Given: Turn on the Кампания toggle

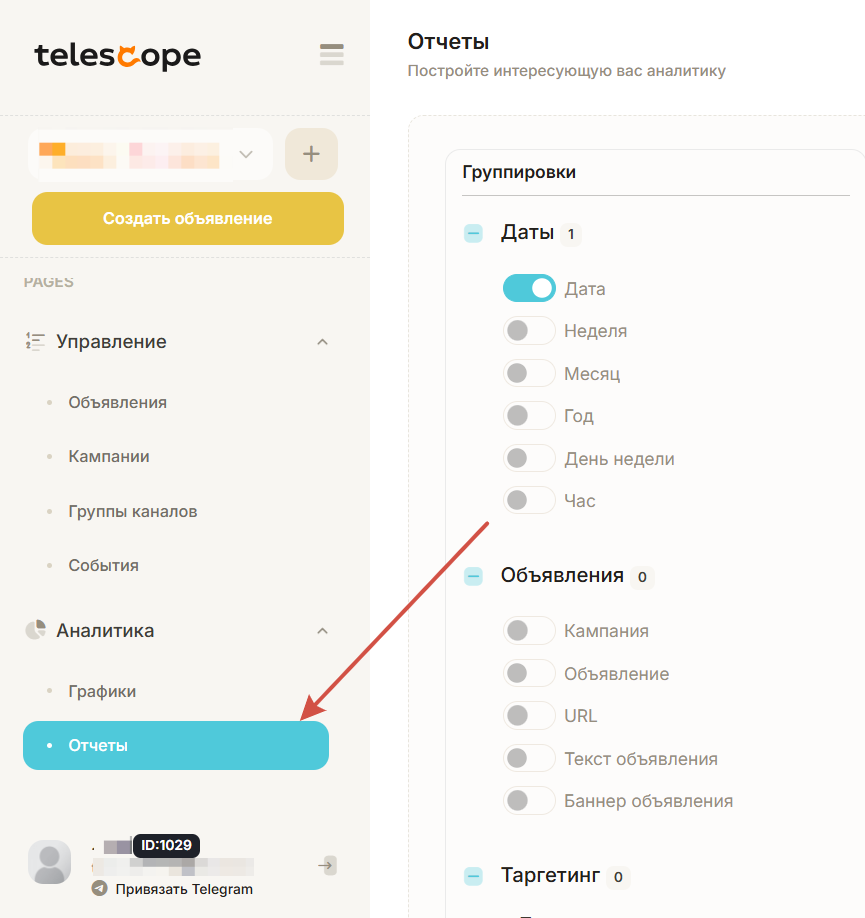Looking at the screenshot, I should (x=529, y=631).
